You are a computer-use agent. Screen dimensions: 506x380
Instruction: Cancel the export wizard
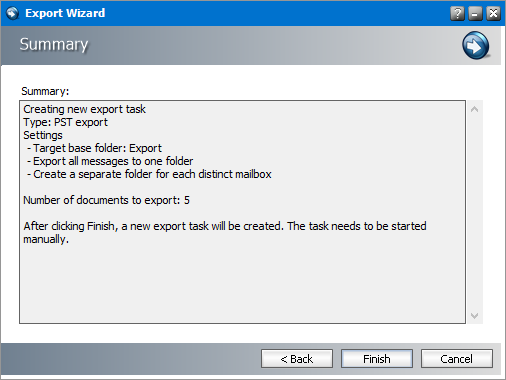click(457, 359)
